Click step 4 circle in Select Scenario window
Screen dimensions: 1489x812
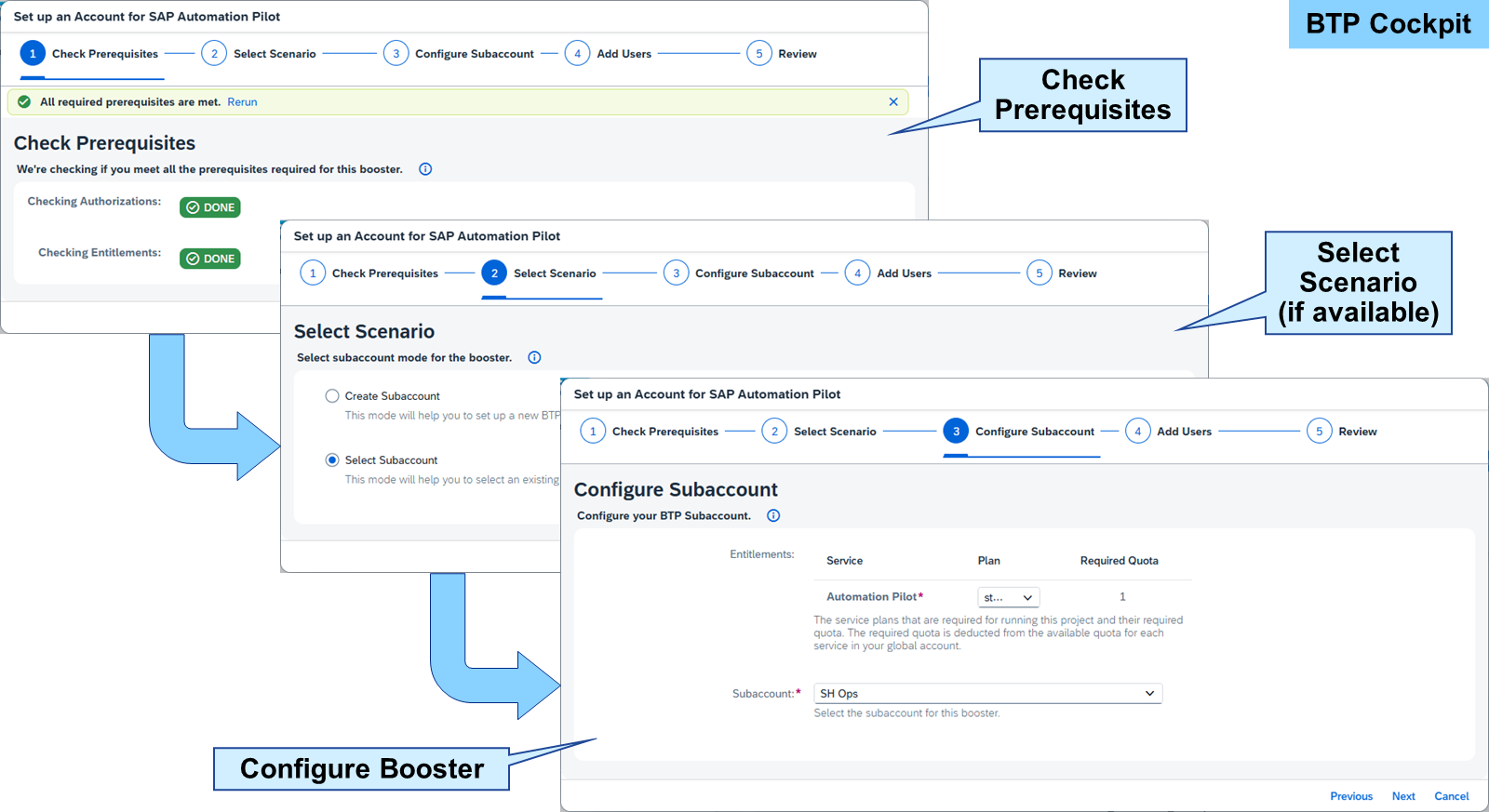click(857, 273)
